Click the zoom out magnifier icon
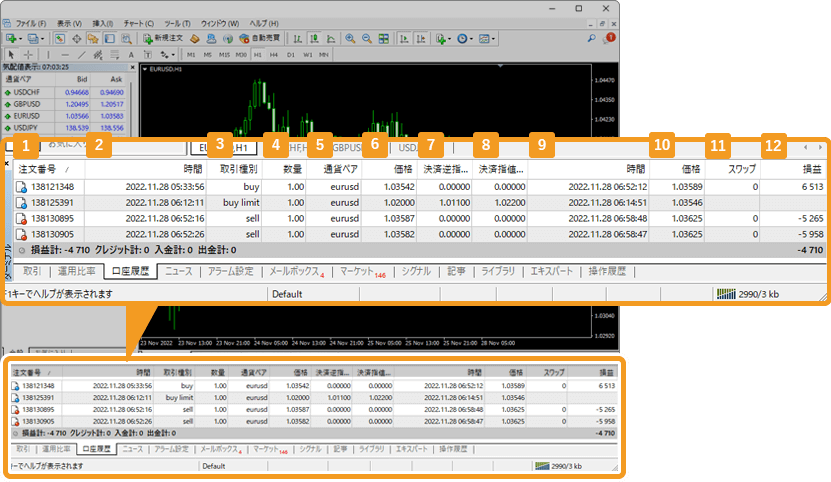 point(367,38)
